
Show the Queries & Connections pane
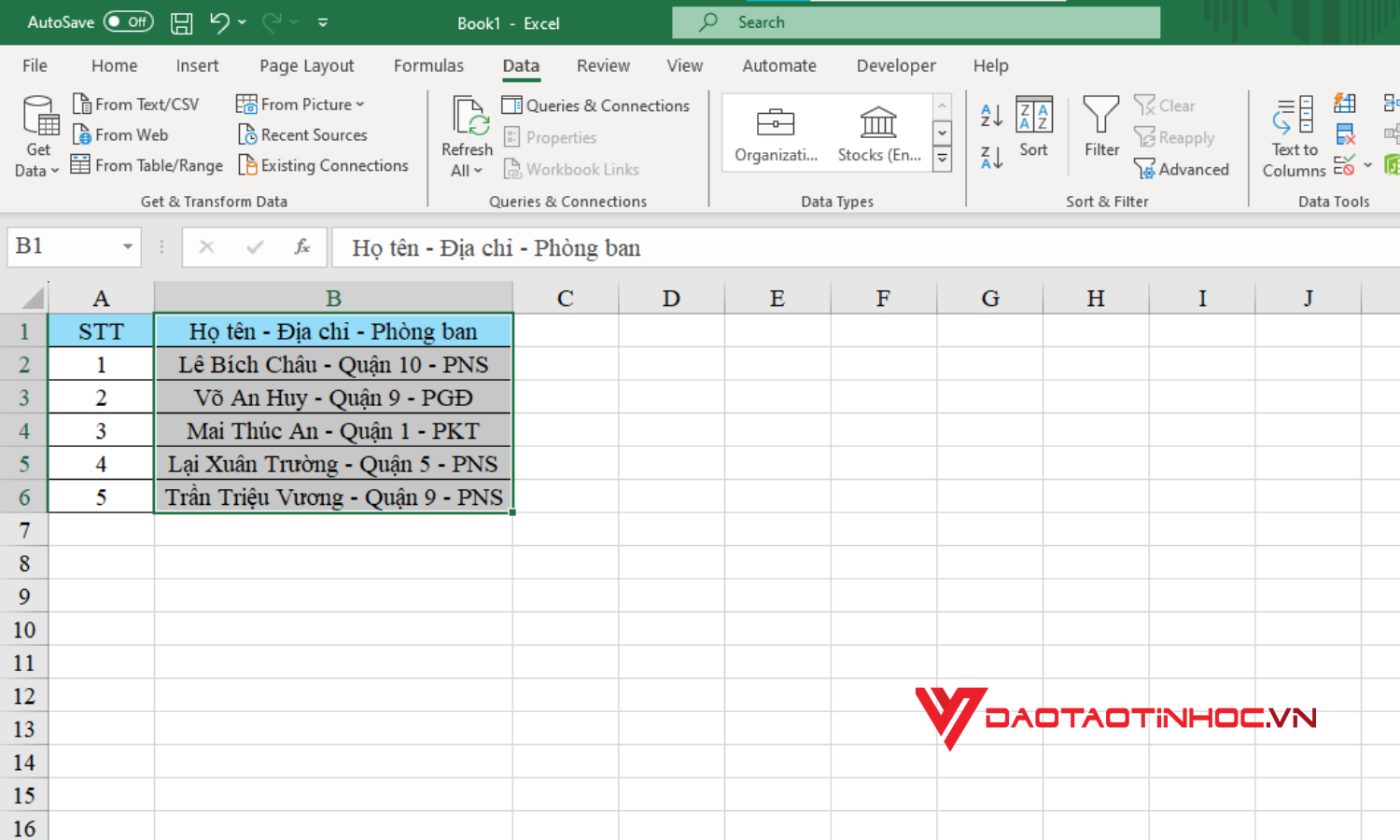pyautogui.click(x=595, y=105)
